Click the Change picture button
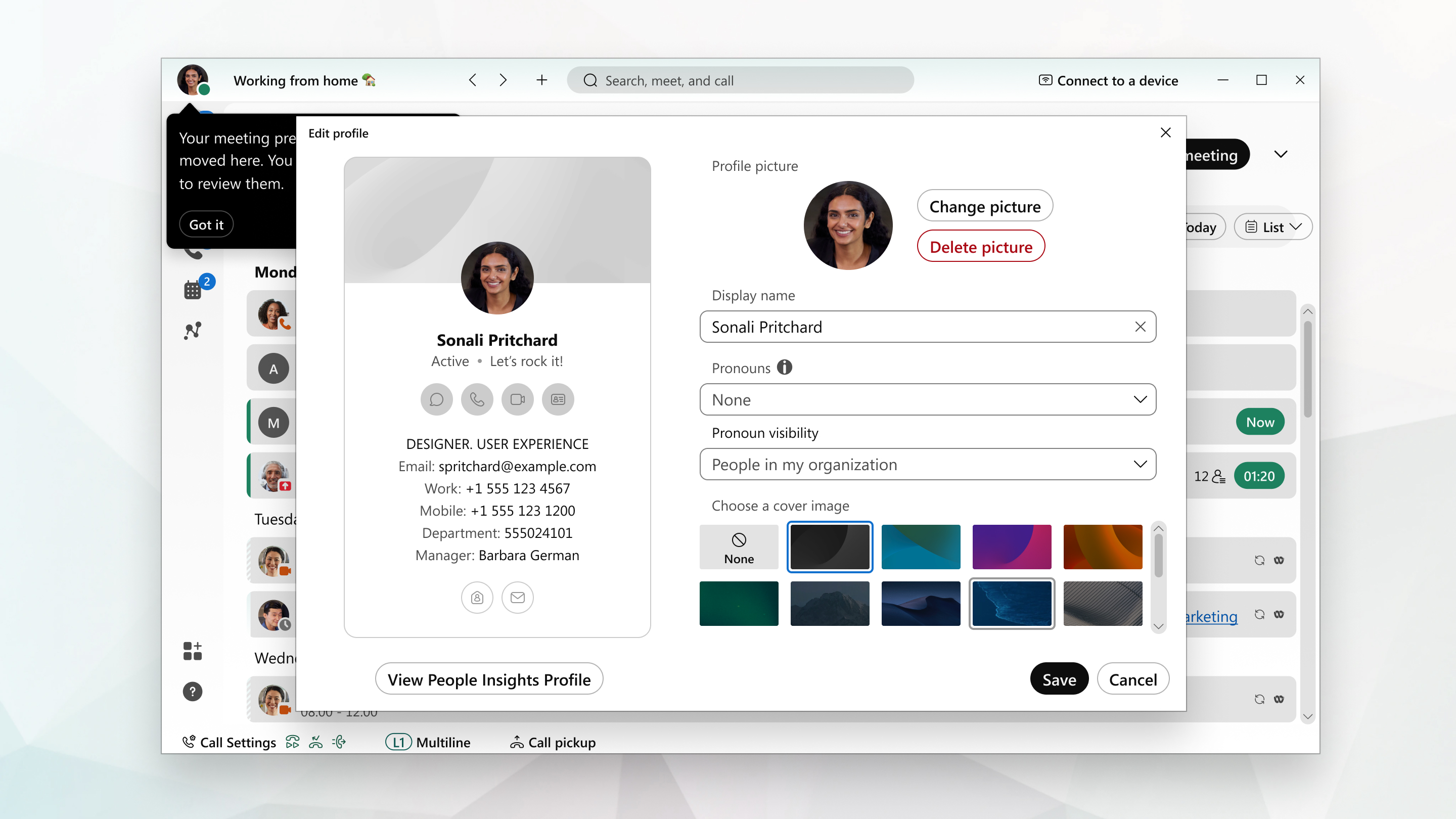 984,206
